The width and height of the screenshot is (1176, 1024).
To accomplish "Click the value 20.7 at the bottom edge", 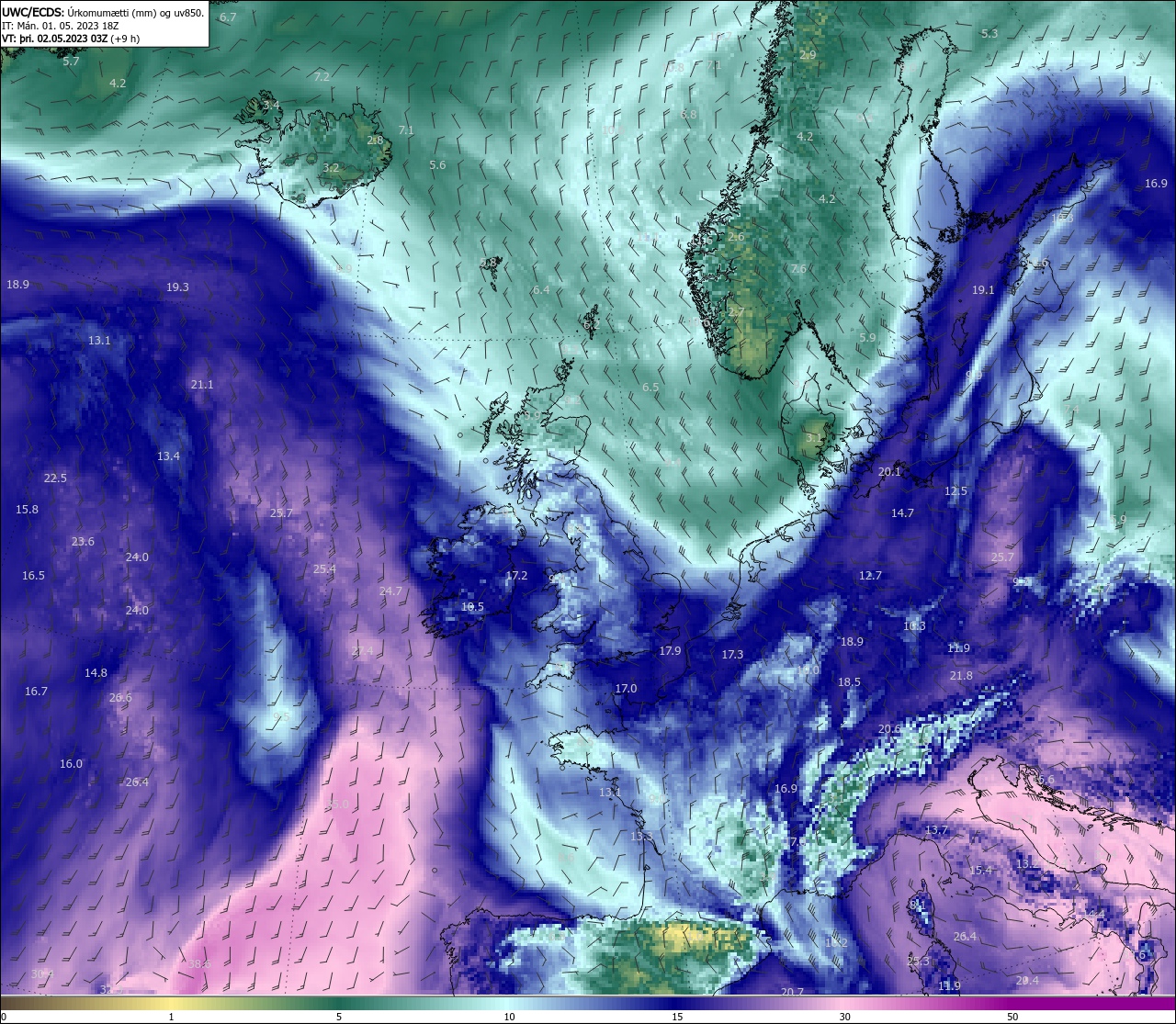I will point(792,992).
